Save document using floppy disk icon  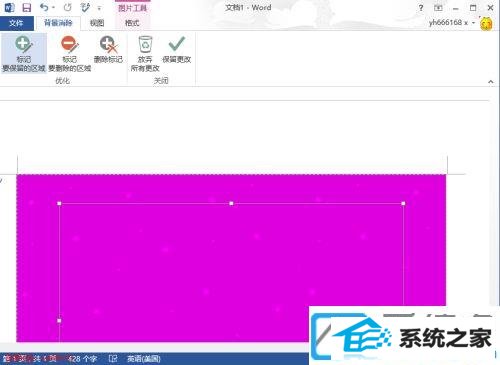pyautogui.click(x=26, y=7)
